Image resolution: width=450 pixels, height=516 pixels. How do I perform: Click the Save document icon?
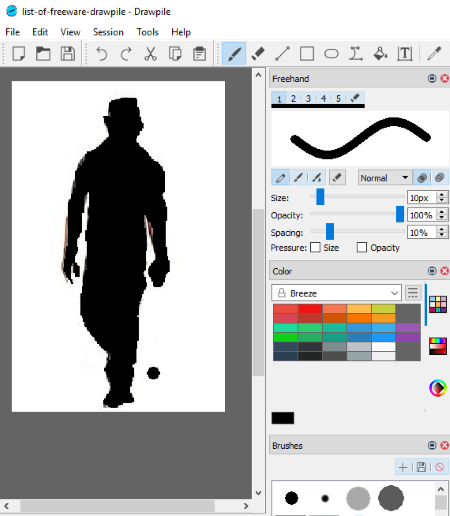point(68,53)
